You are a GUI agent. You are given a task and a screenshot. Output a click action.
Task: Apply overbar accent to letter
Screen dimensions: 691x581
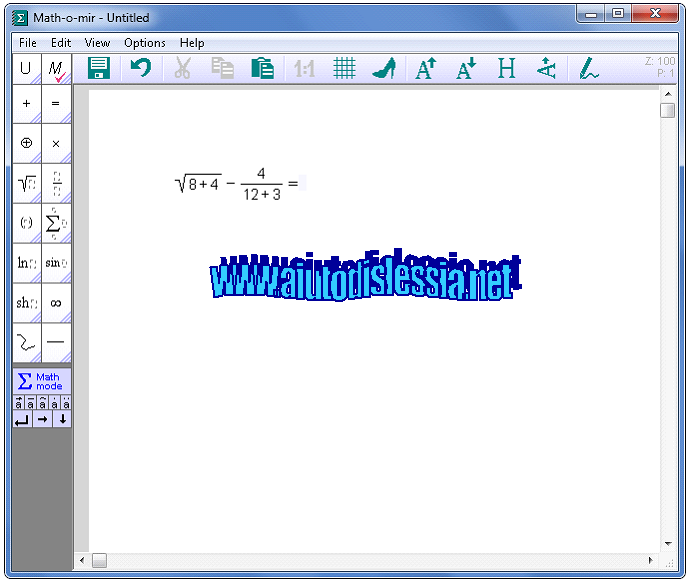(x=30, y=403)
